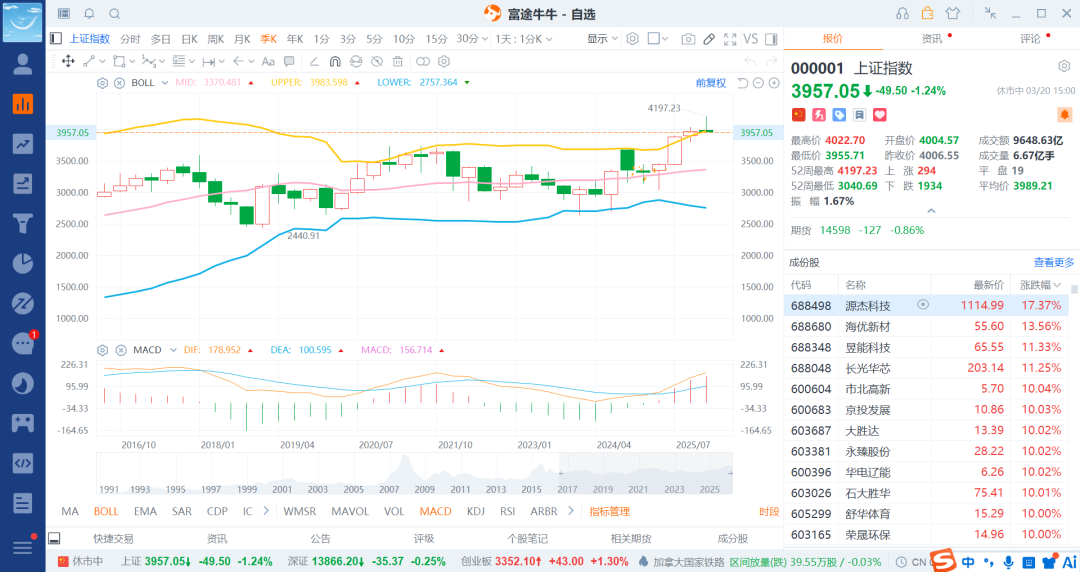Enter fullscreen chart mode
This screenshot has height=572, width=1080.
[729, 39]
